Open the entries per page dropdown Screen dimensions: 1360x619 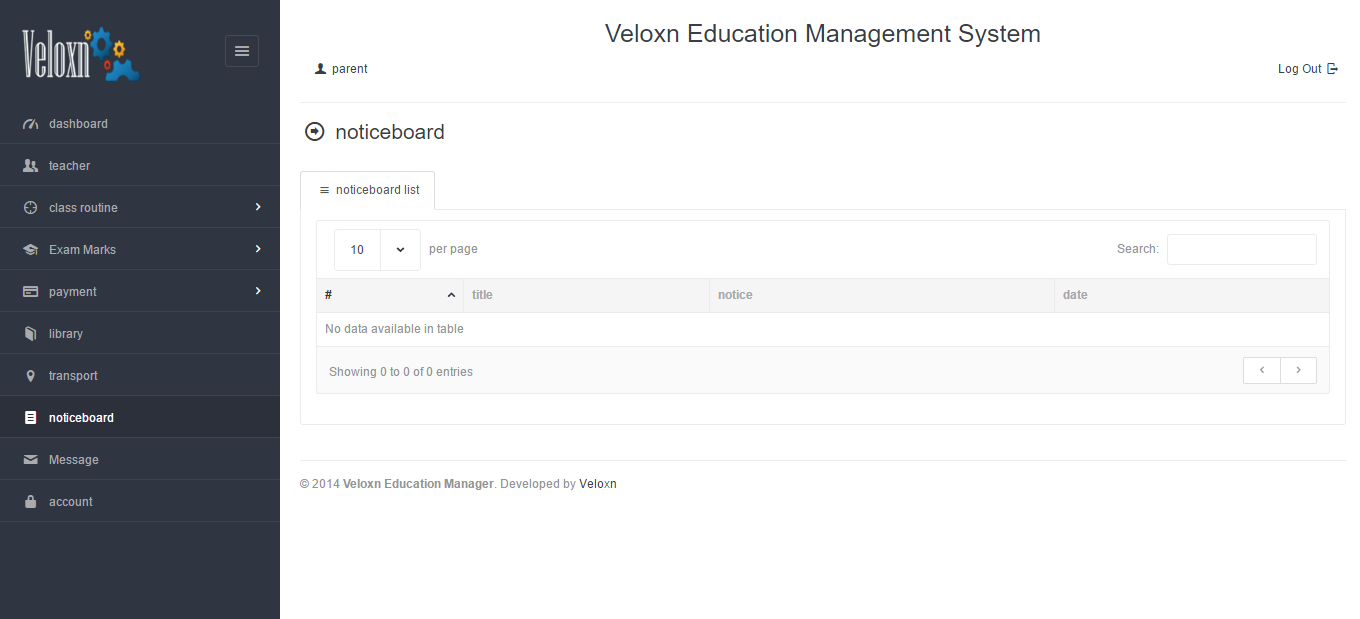coord(377,250)
